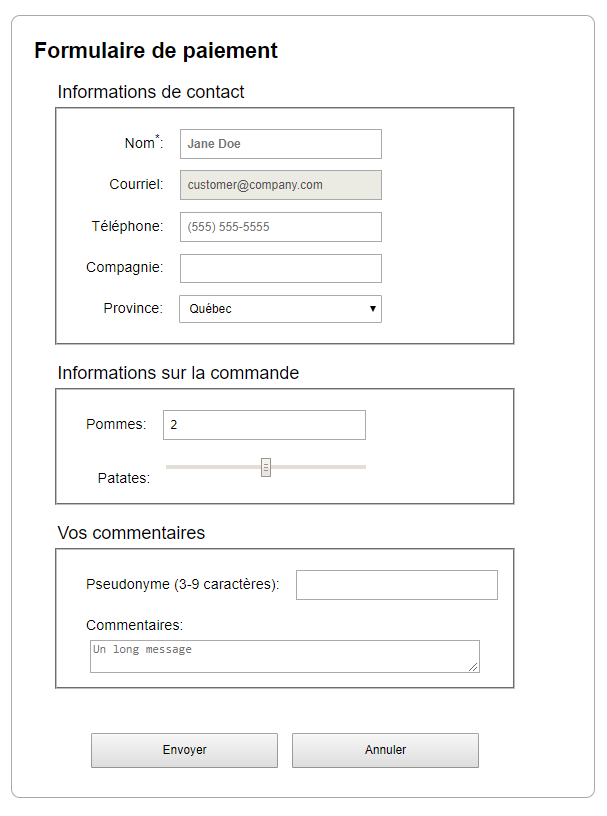Click inside the Compagnie text field
607x816 pixels.
[280, 268]
